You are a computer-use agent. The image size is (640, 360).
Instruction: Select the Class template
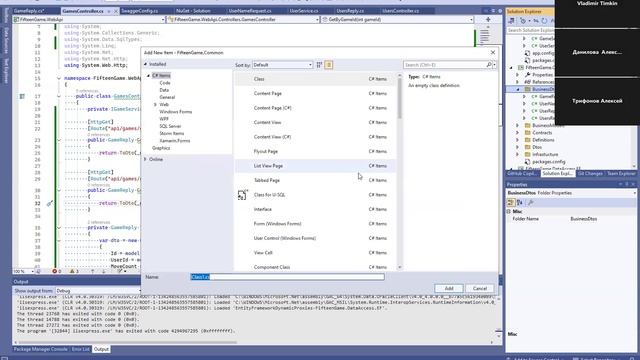pyautogui.click(x=315, y=79)
